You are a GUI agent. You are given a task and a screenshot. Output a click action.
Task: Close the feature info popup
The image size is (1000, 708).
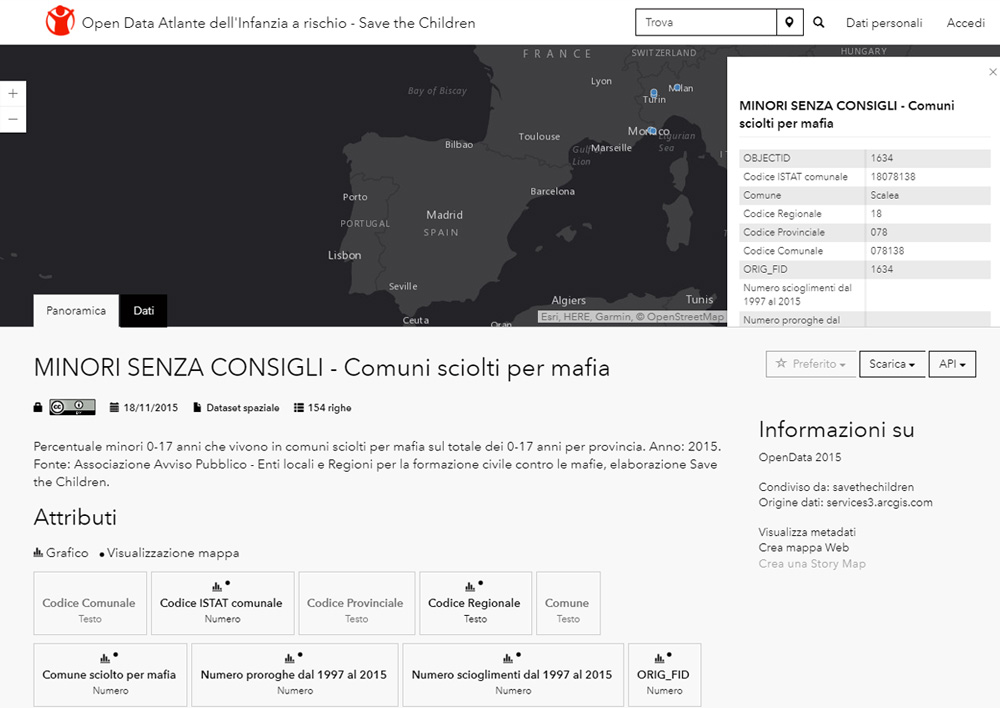(992, 72)
